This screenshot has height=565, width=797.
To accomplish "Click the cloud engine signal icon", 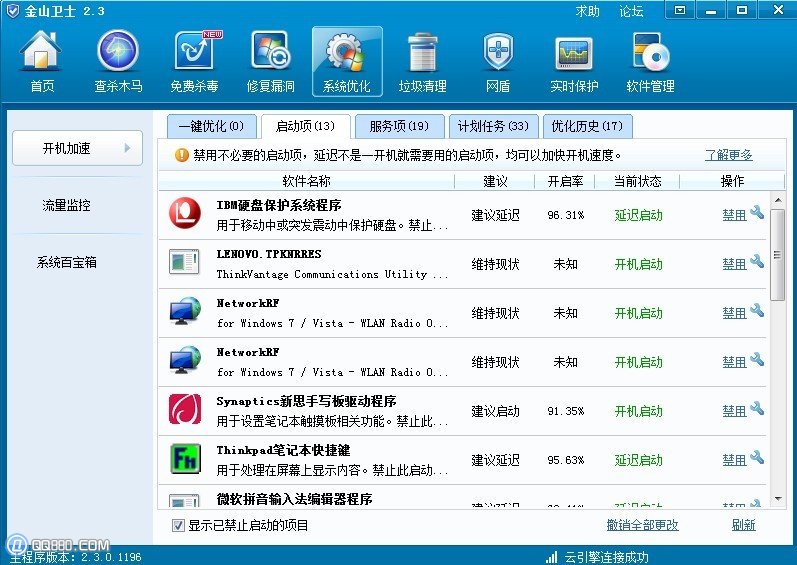I will coord(551,557).
